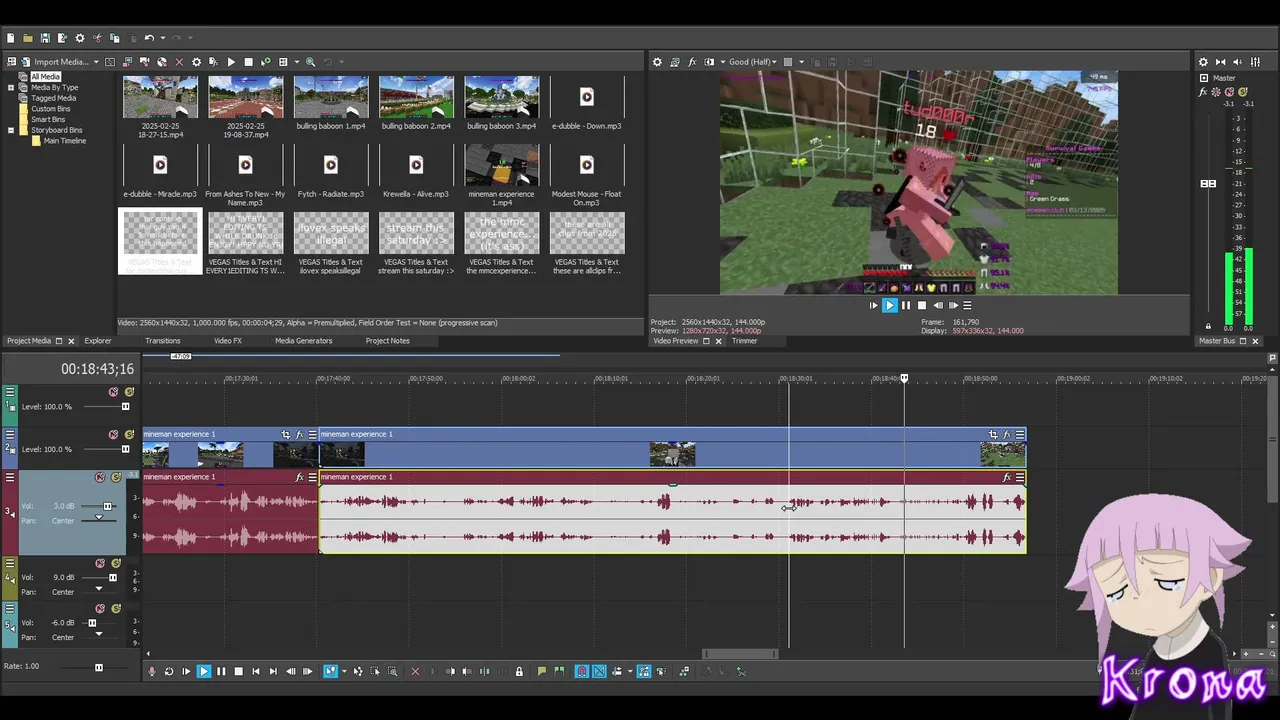Viewport: 1280px width, 720px height.
Task: Click the Lock event padlock icon
Action: pyautogui.click(x=519, y=671)
